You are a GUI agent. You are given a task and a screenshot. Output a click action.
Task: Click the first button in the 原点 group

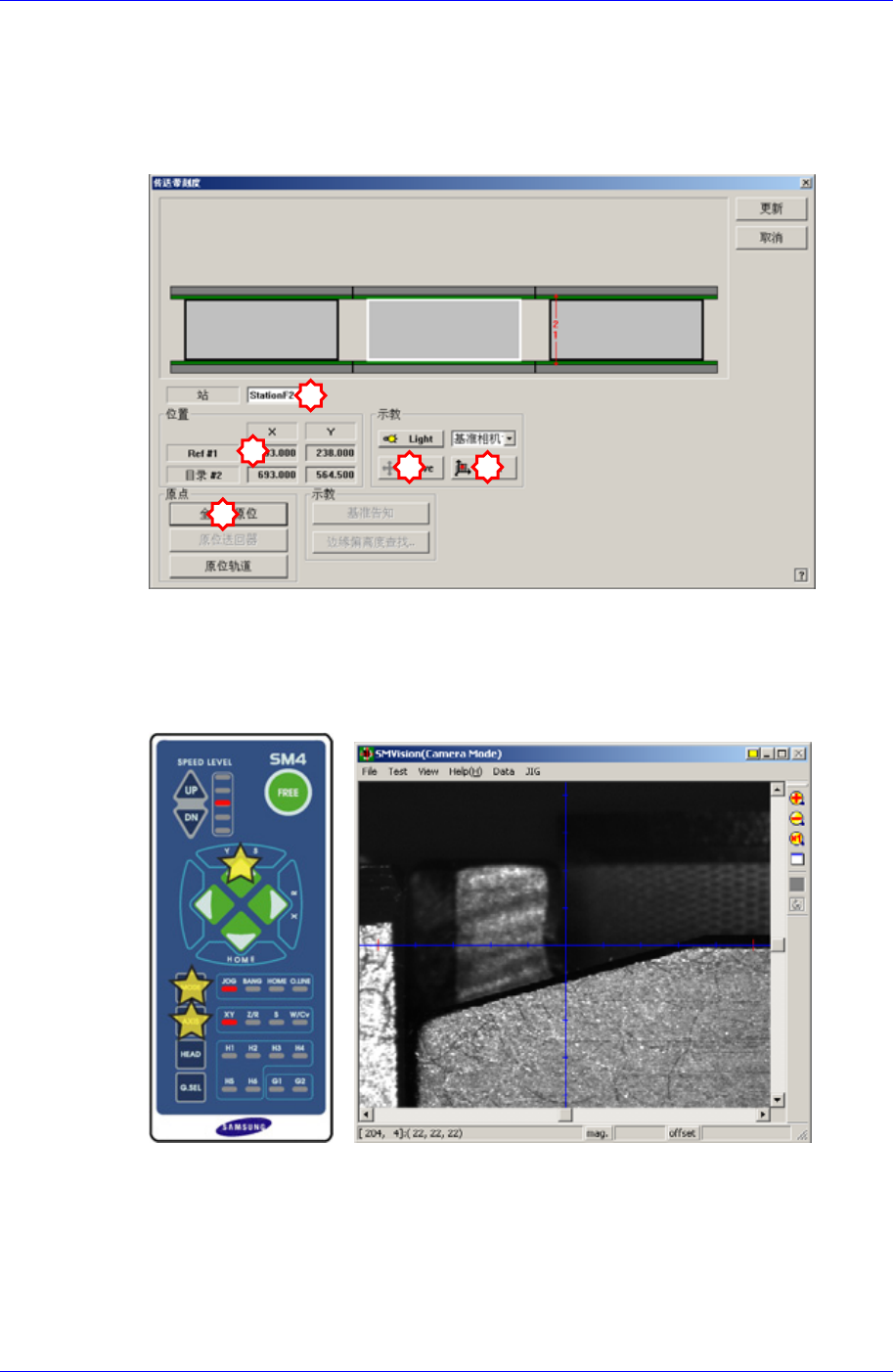click(x=228, y=514)
